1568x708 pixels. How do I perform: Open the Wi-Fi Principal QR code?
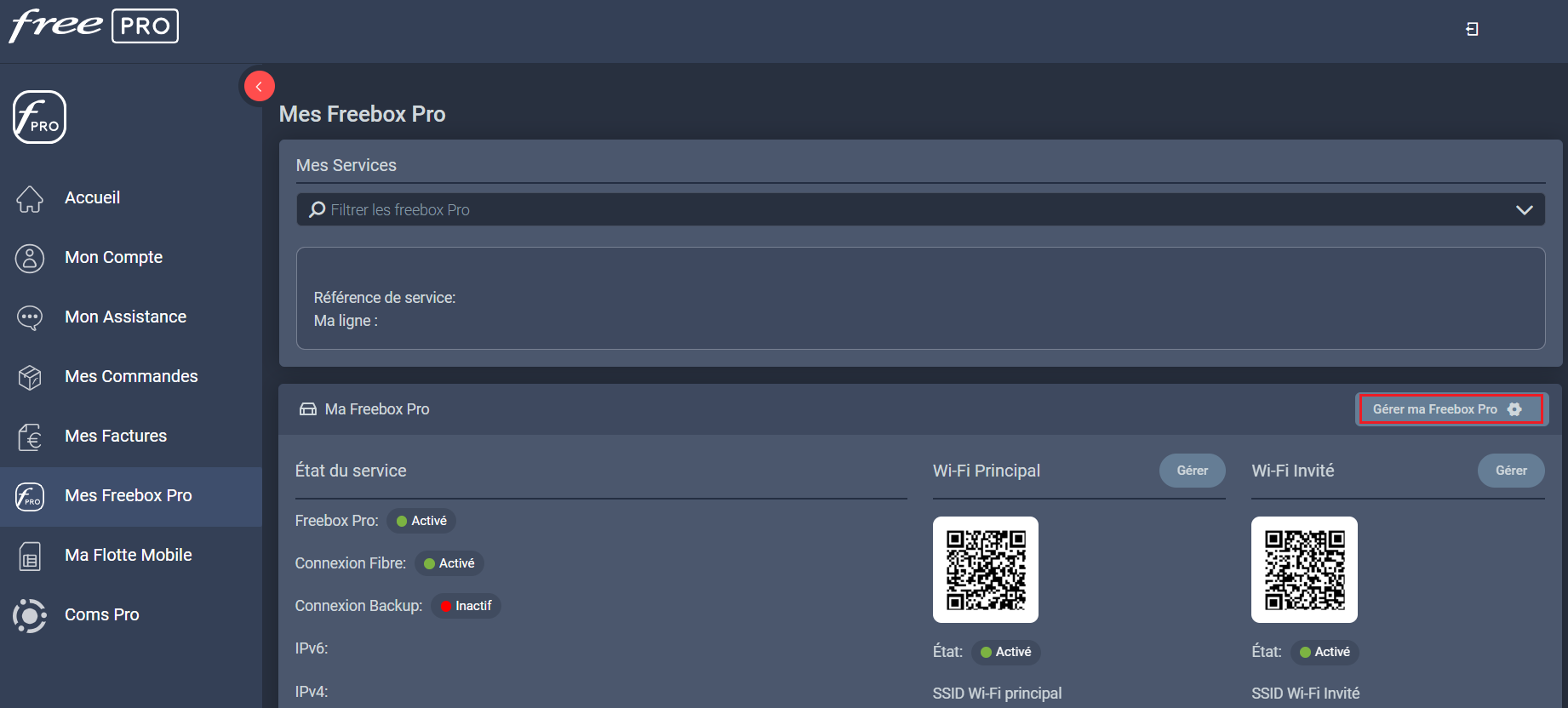986,569
